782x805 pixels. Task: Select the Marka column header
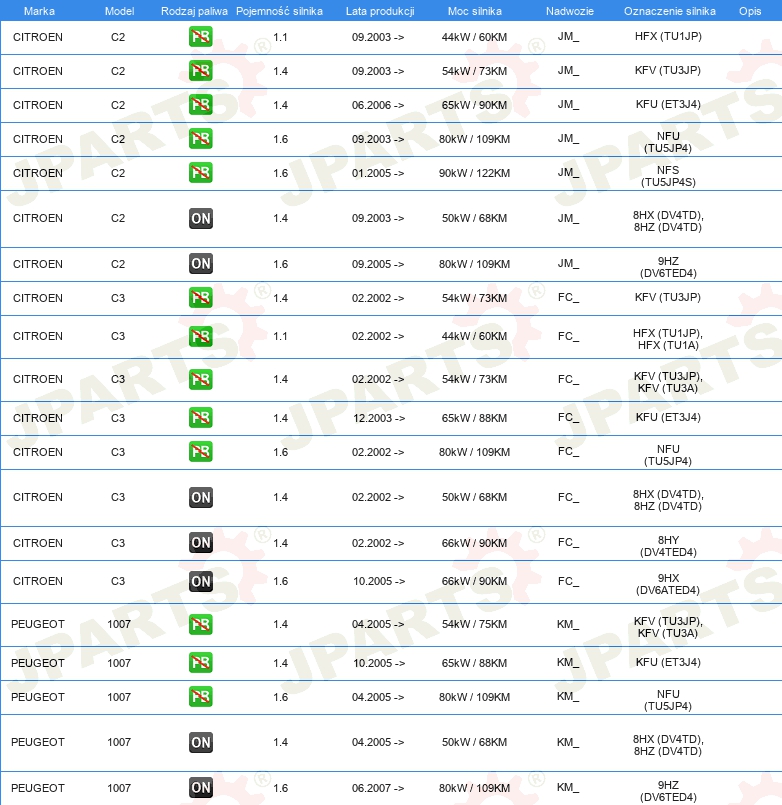pyautogui.click(x=39, y=11)
